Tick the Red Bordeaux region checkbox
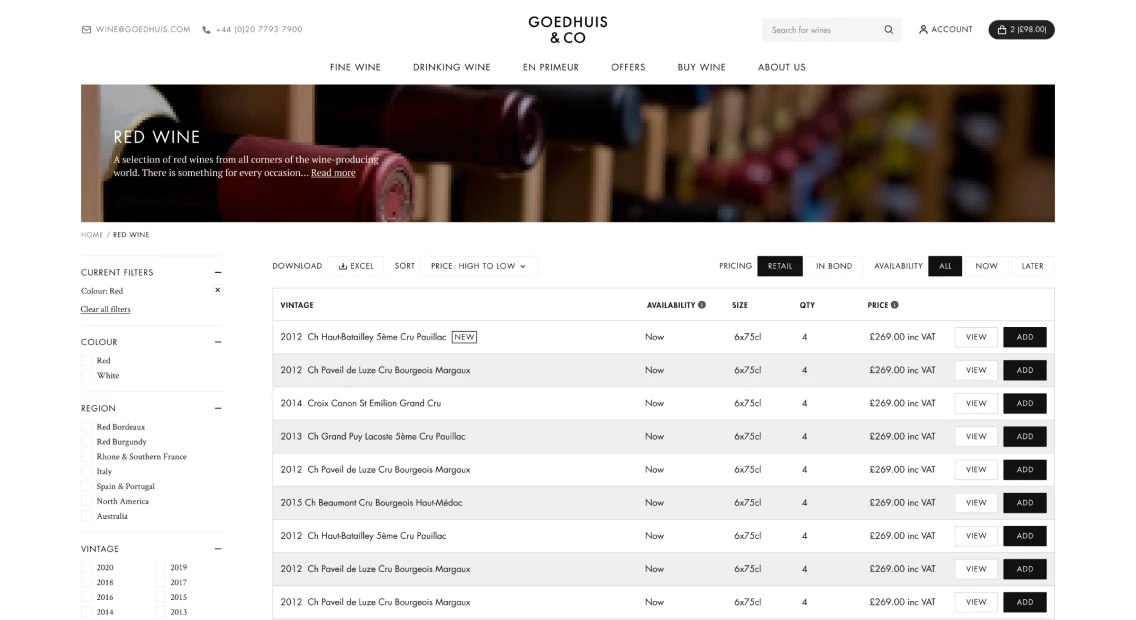Viewport: 1136px width, 620px height. pyautogui.click(x=86, y=427)
